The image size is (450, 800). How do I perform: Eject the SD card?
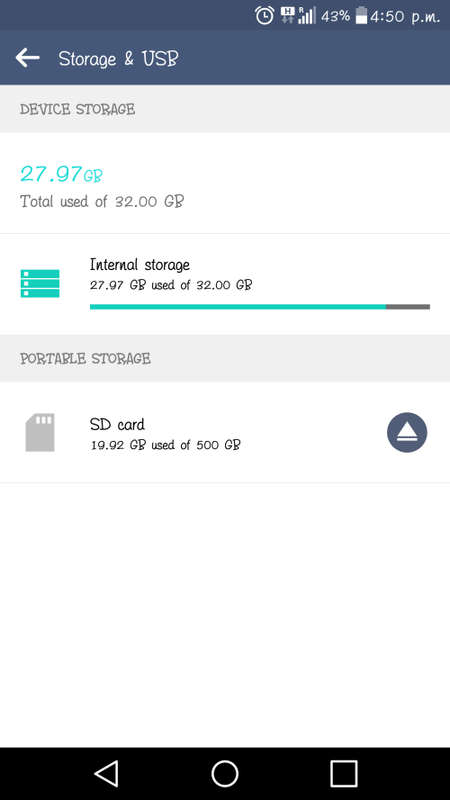407,433
